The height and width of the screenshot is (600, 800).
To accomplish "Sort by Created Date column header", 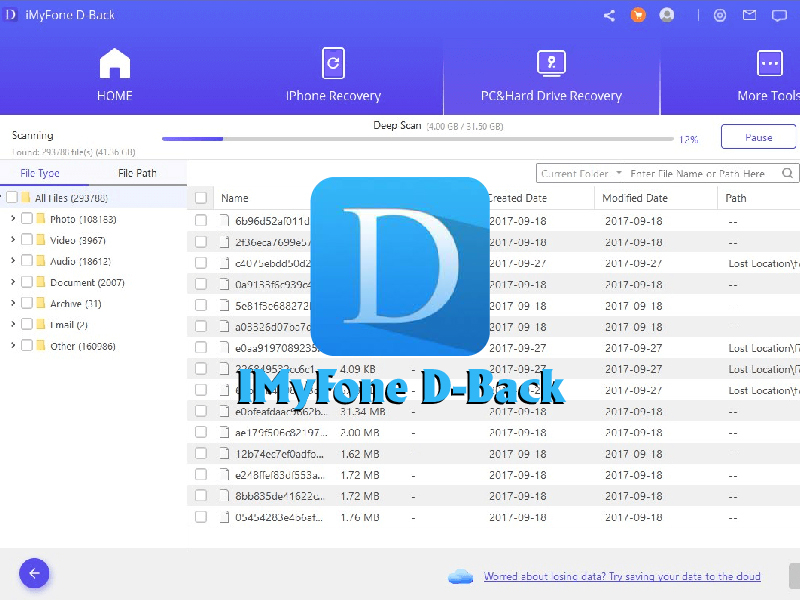I will [x=517, y=198].
